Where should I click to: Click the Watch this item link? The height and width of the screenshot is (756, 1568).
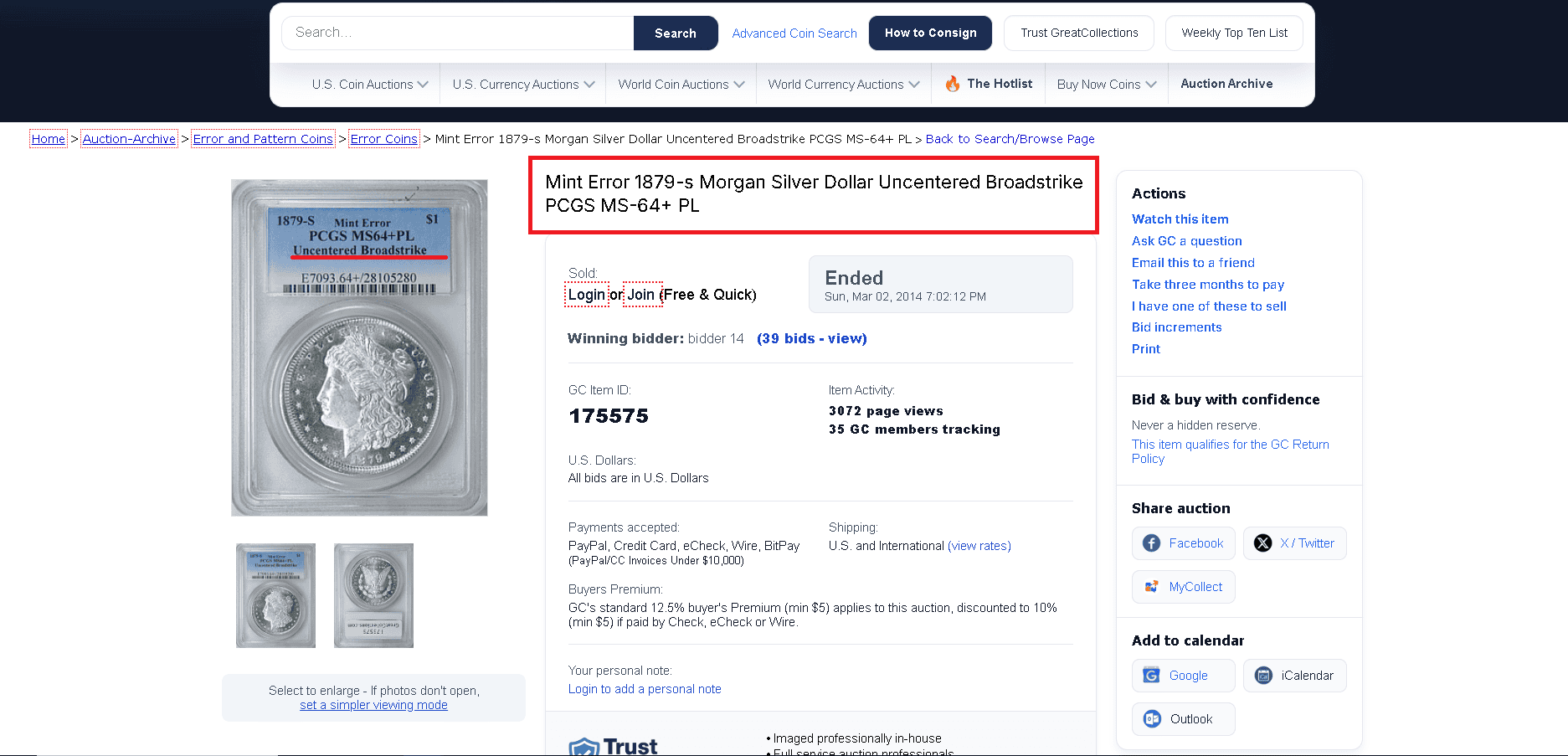coord(1180,219)
